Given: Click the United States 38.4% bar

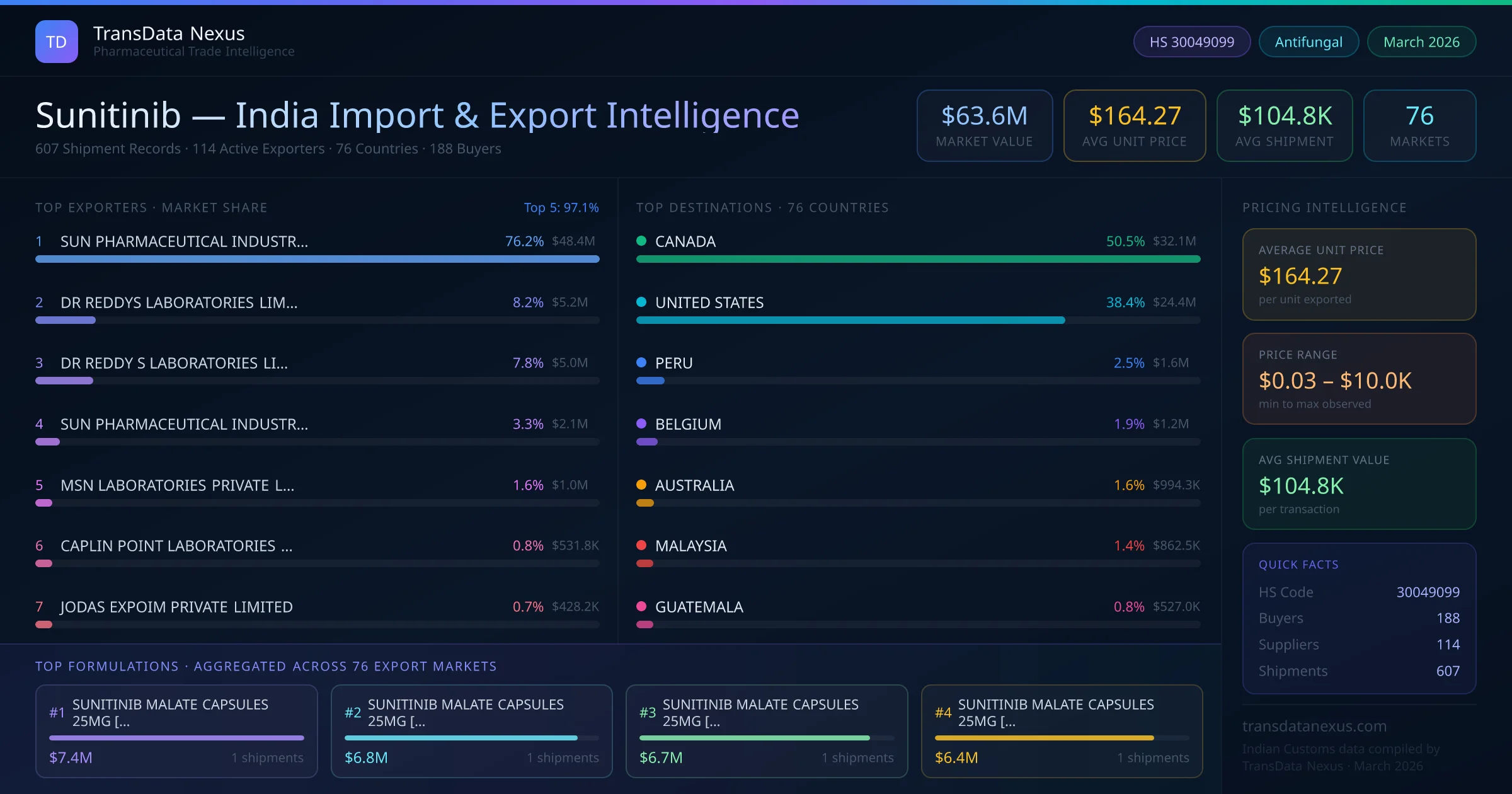Looking at the screenshot, I should [850, 320].
